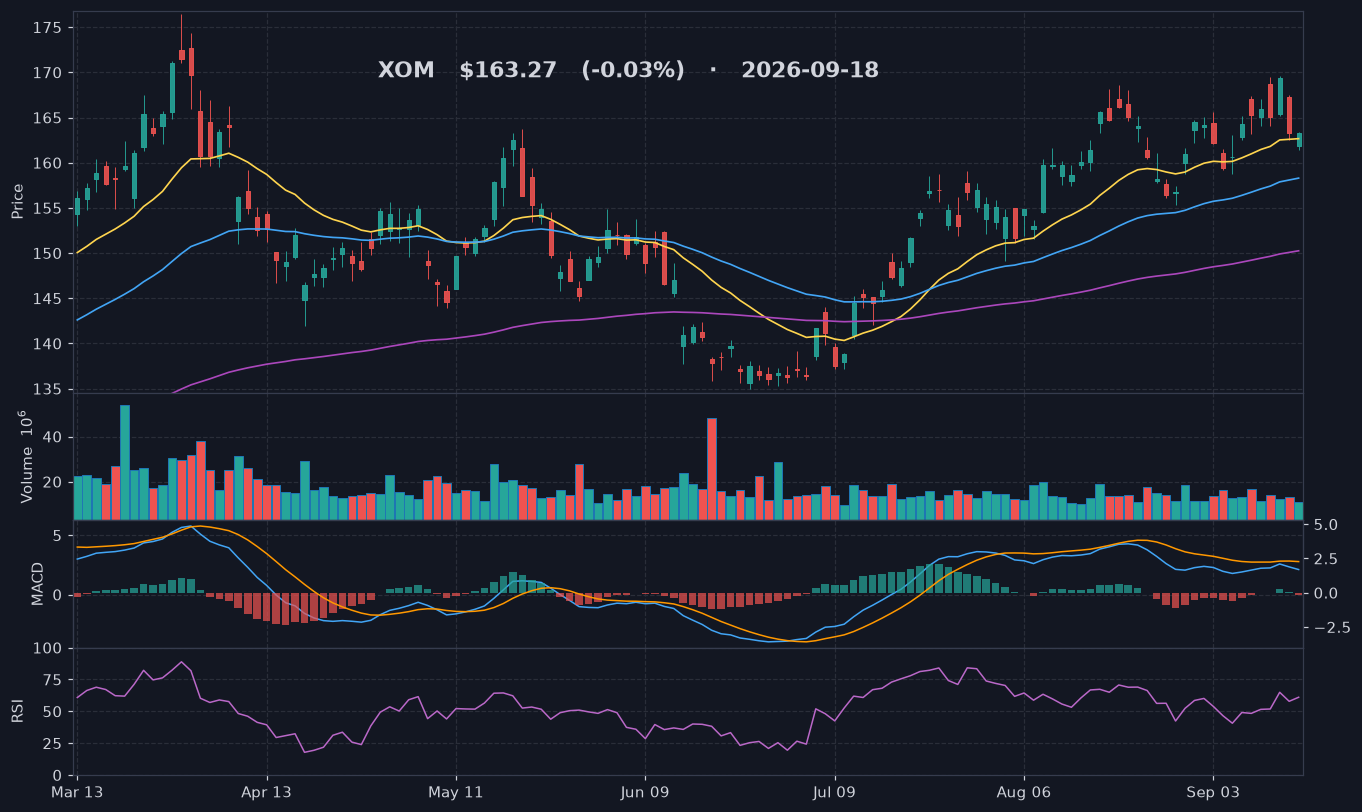Click the -2.5 right MACD axis tick
Screen dimensions: 1362x812
[x=1331, y=628]
